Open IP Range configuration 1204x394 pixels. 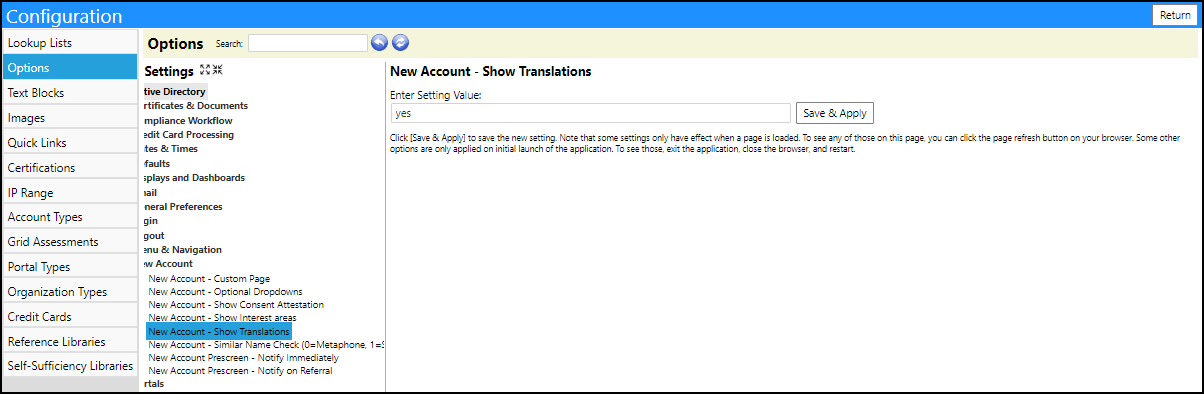click(x=69, y=193)
